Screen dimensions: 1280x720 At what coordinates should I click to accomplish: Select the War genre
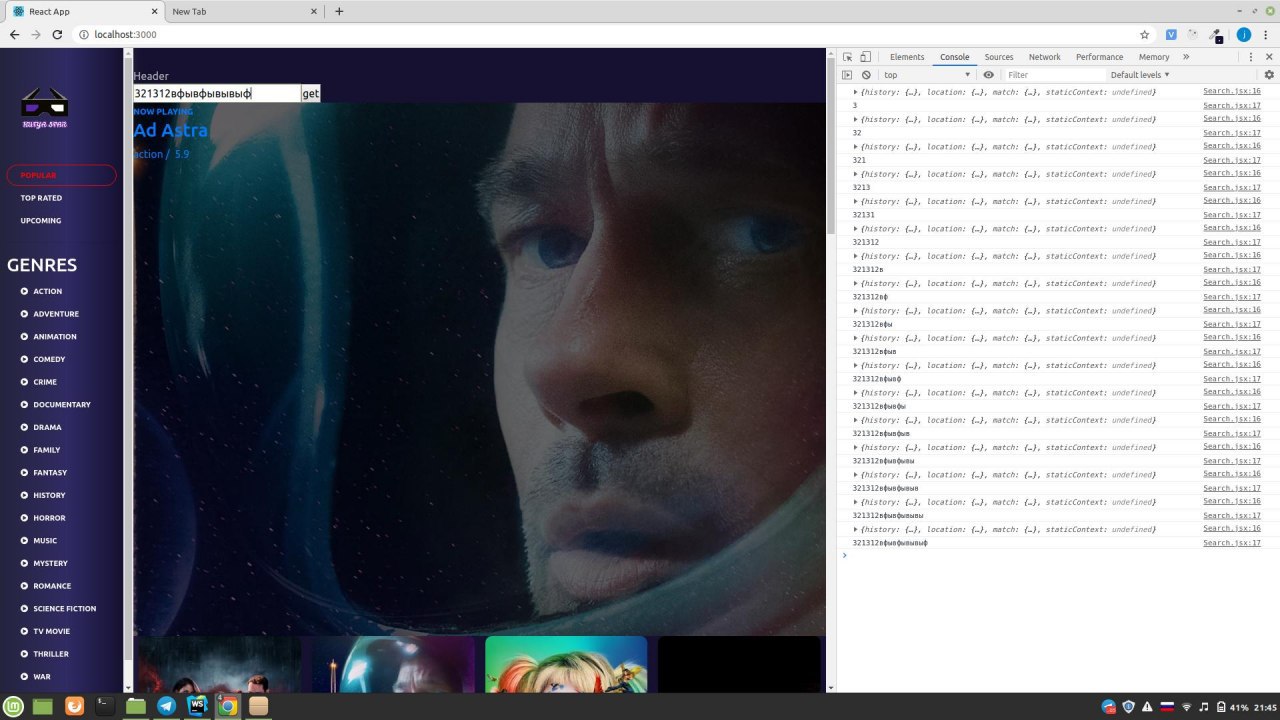coord(41,677)
